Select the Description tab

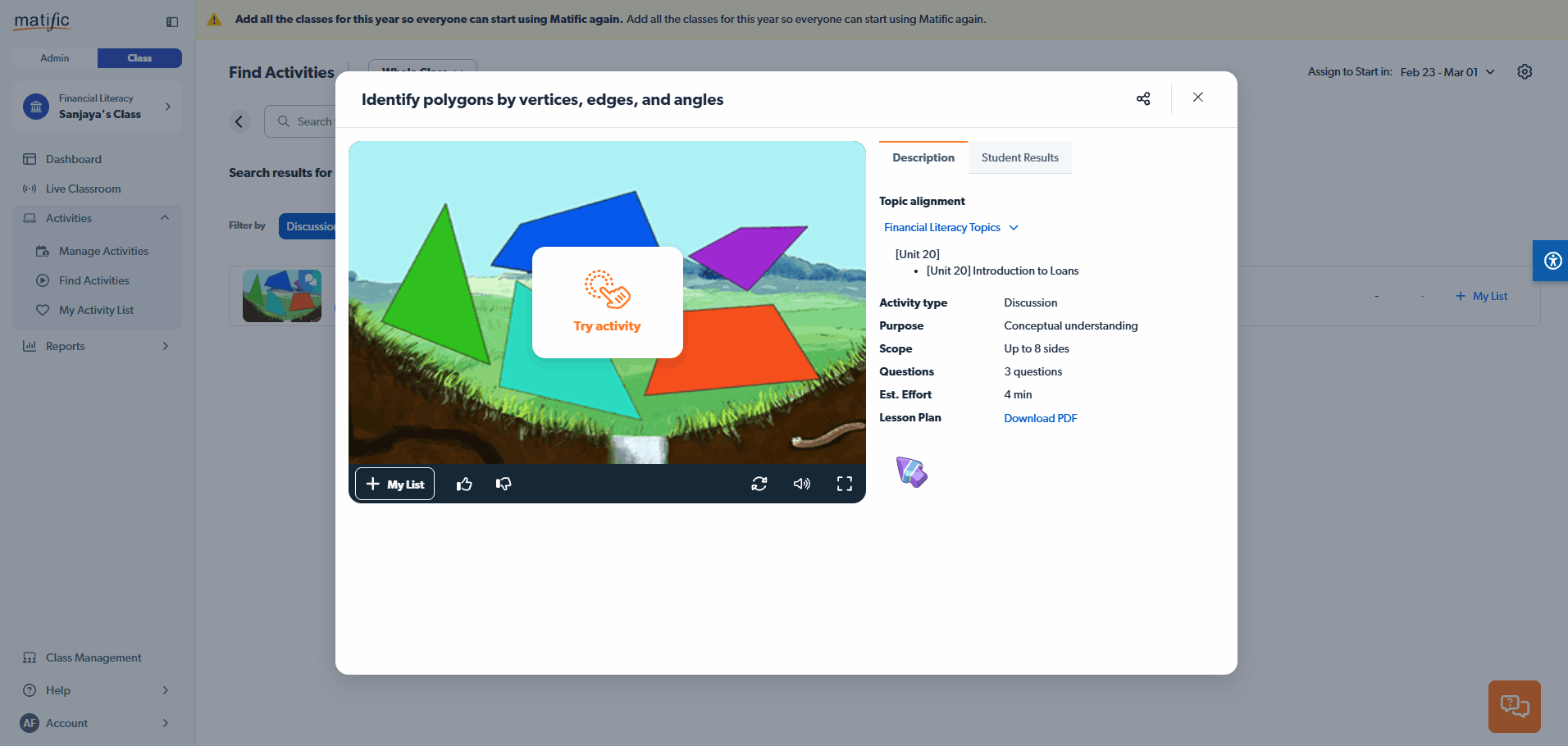coord(923,158)
